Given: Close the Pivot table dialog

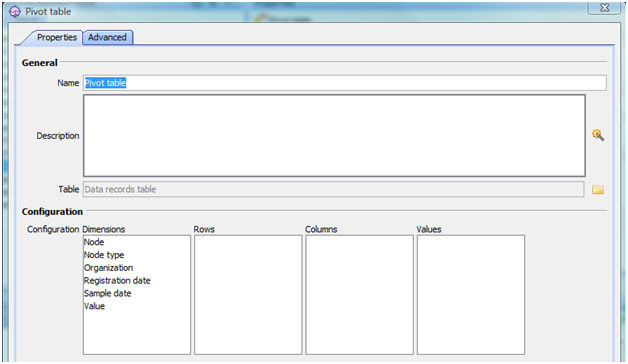Looking at the screenshot, I should coord(604,8).
